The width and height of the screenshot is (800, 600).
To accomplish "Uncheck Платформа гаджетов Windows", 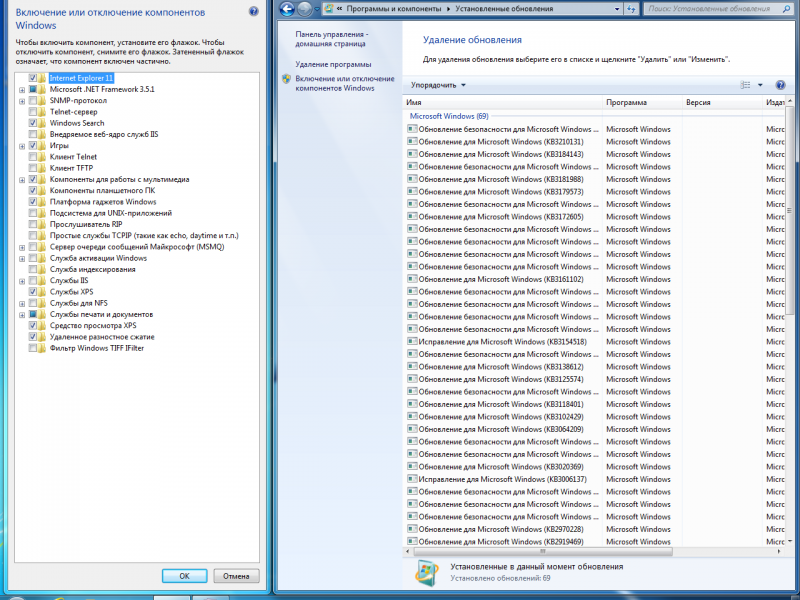I will tap(33, 202).
